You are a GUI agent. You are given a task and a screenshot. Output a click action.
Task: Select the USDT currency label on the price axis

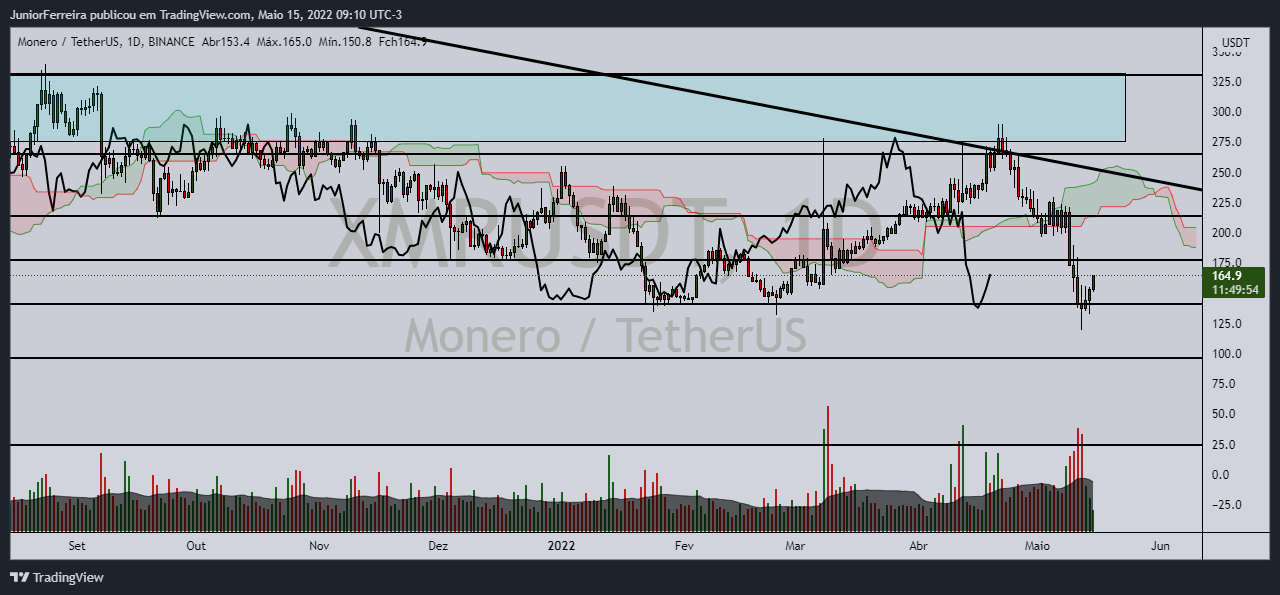1236,44
